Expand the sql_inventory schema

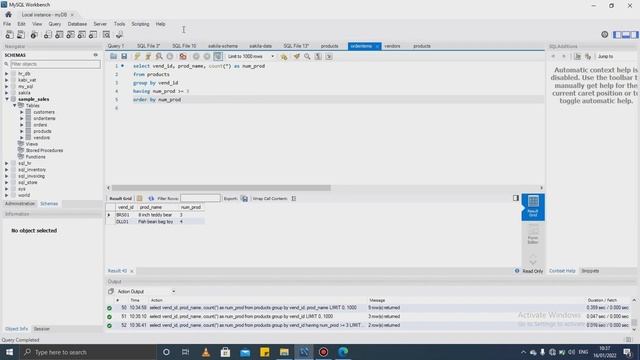[7, 169]
